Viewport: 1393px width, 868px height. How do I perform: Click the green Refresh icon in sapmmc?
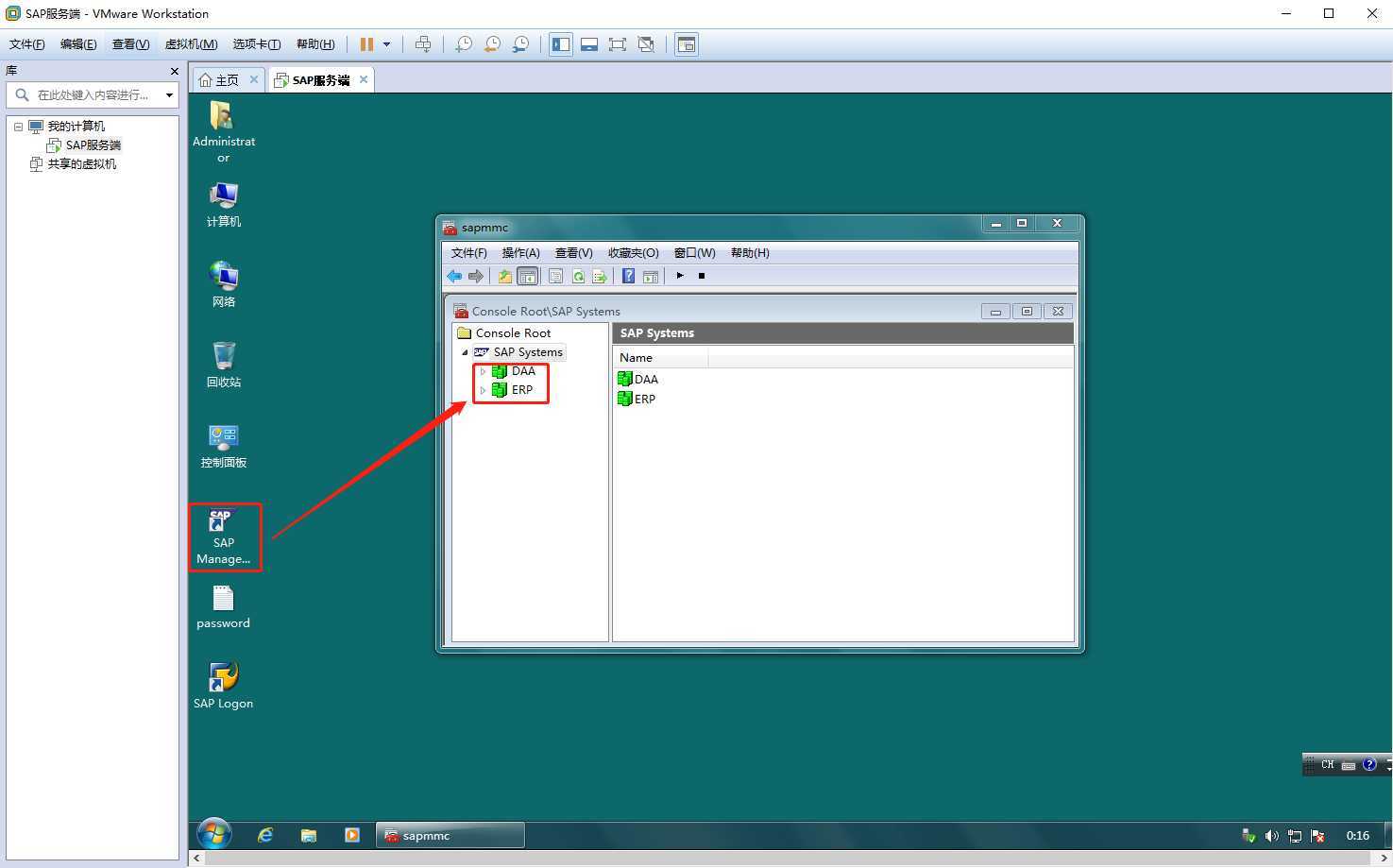tap(578, 276)
